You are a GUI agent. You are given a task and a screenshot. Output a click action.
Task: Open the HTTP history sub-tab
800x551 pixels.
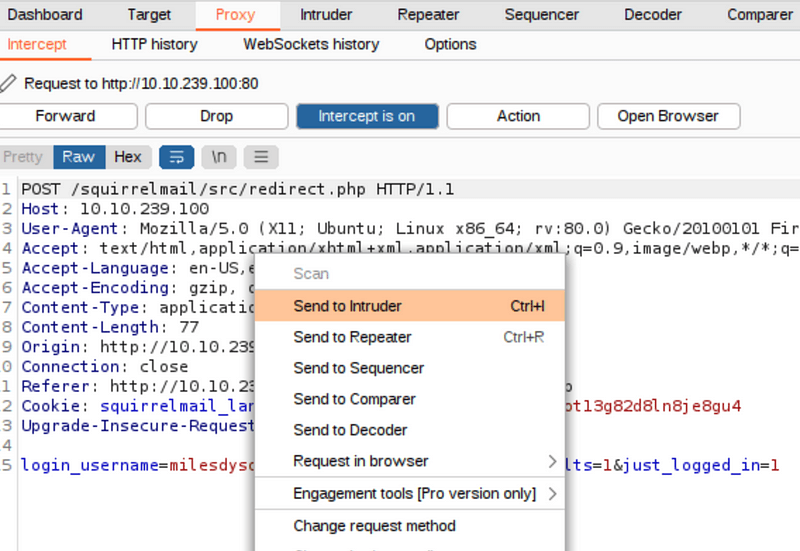154,44
